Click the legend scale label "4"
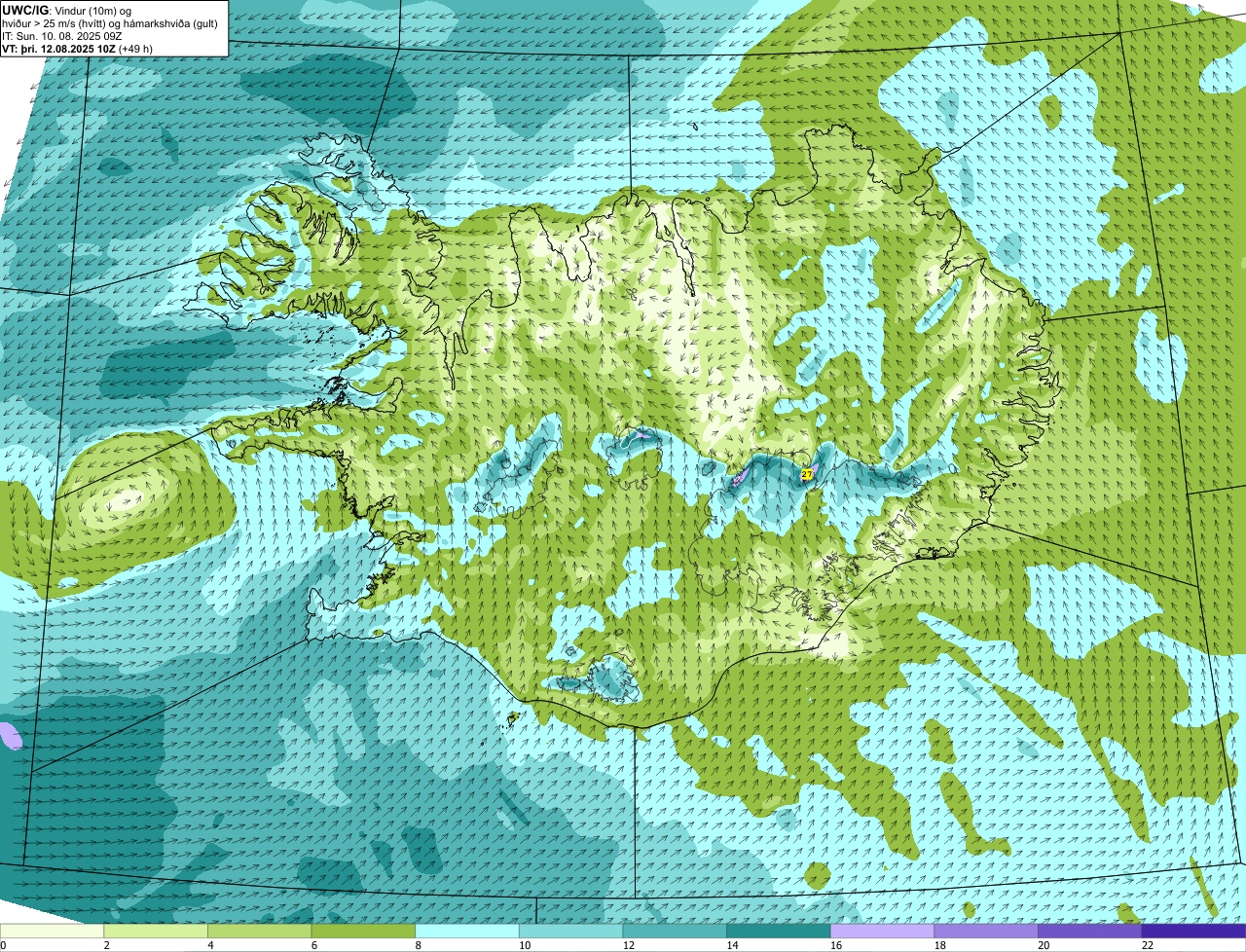This screenshot has width=1246, height=952. (x=209, y=945)
